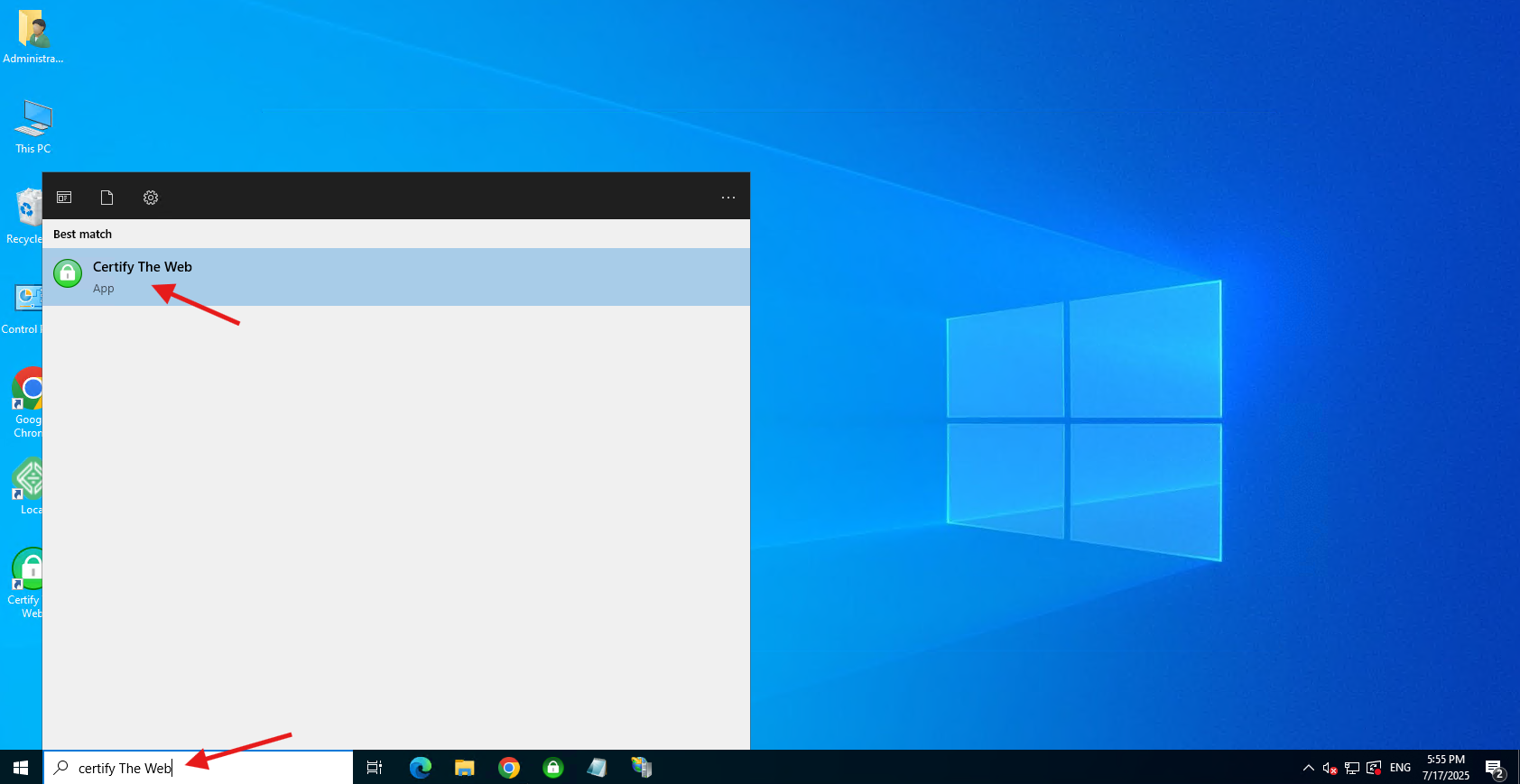Launch Google Chrome from the taskbar
This screenshot has height=784, width=1520.
coord(509,768)
